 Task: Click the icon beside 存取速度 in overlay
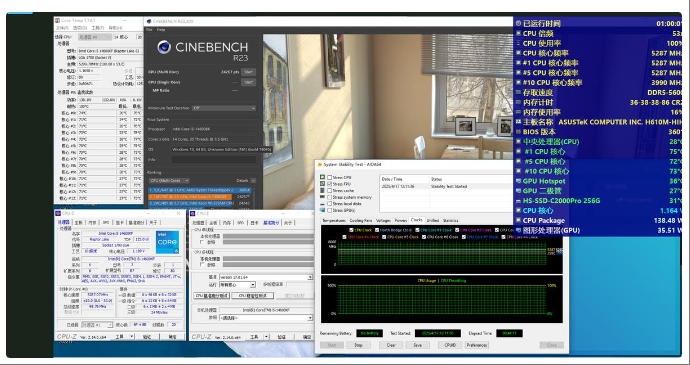518,92
